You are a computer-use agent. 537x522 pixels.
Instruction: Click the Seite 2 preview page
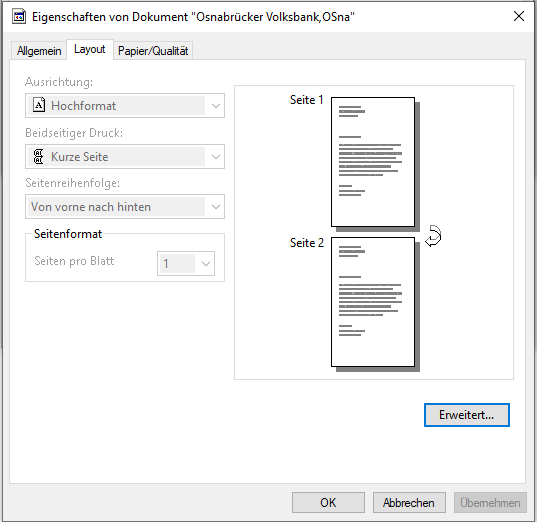click(373, 302)
